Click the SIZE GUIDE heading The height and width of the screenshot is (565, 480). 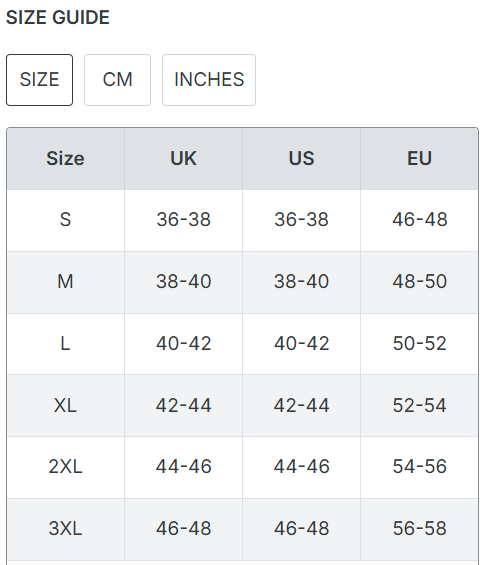pos(58,17)
